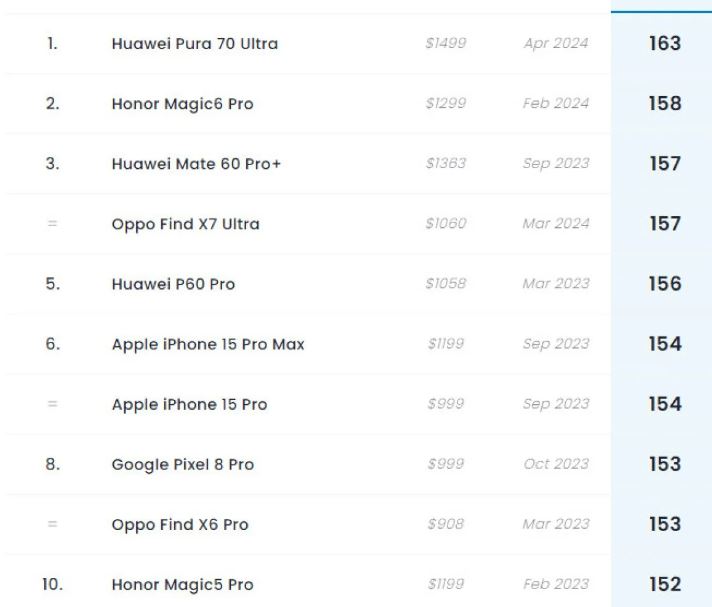
Task: Click Honor Magic6 Pro's score of 158
Action: tap(664, 104)
